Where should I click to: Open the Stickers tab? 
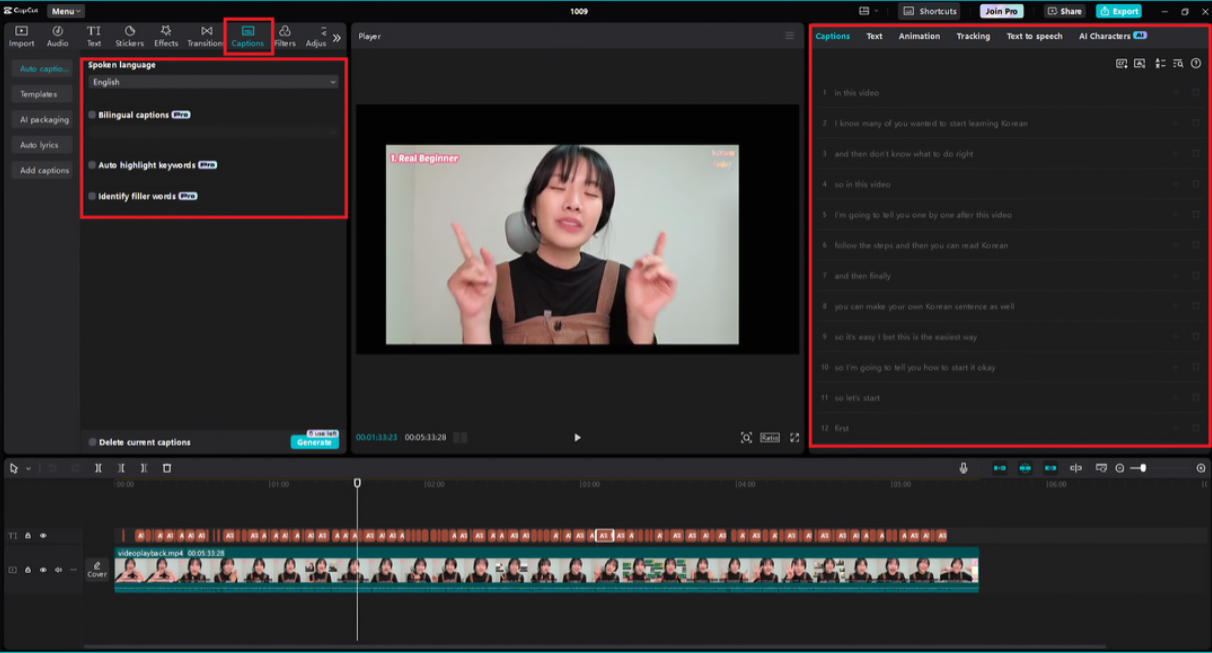(129, 37)
